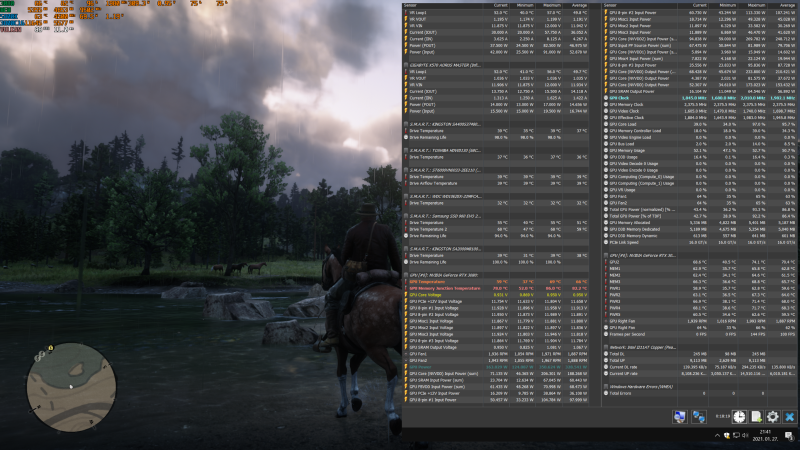800x450 pixels.
Task: Select the Current DL rate row
Action: coord(699,367)
